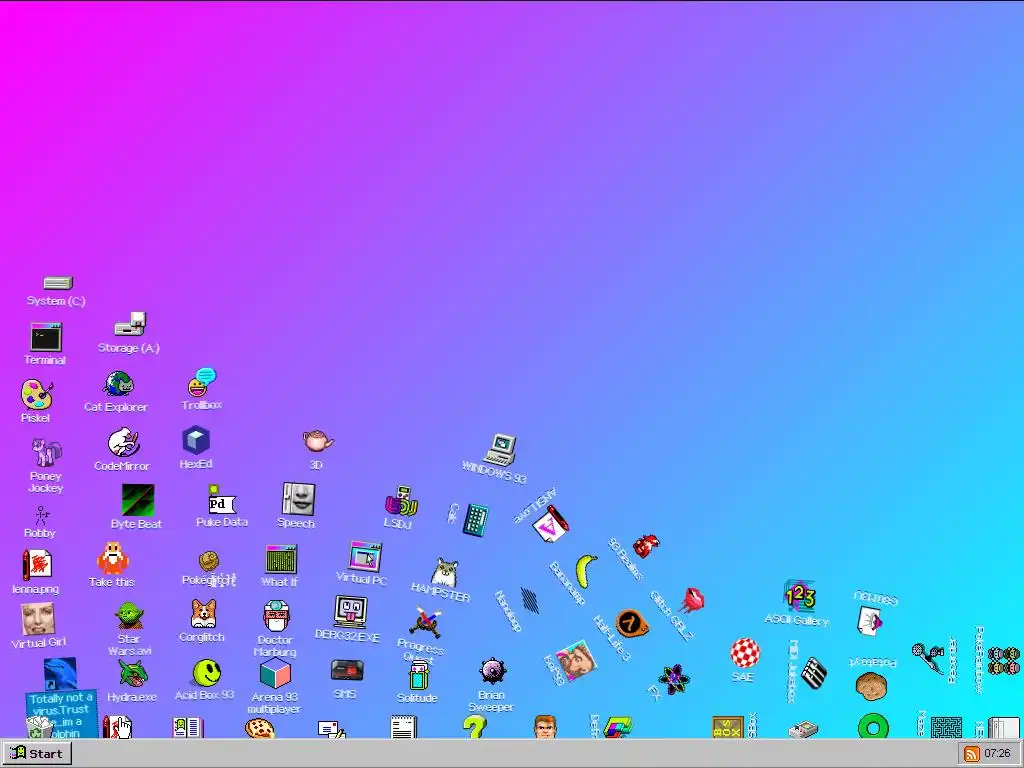This screenshot has width=1024, height=768.
Task: Launch Piskel paint palette icon
Action: pyautogui.click(x=37, y=395)
